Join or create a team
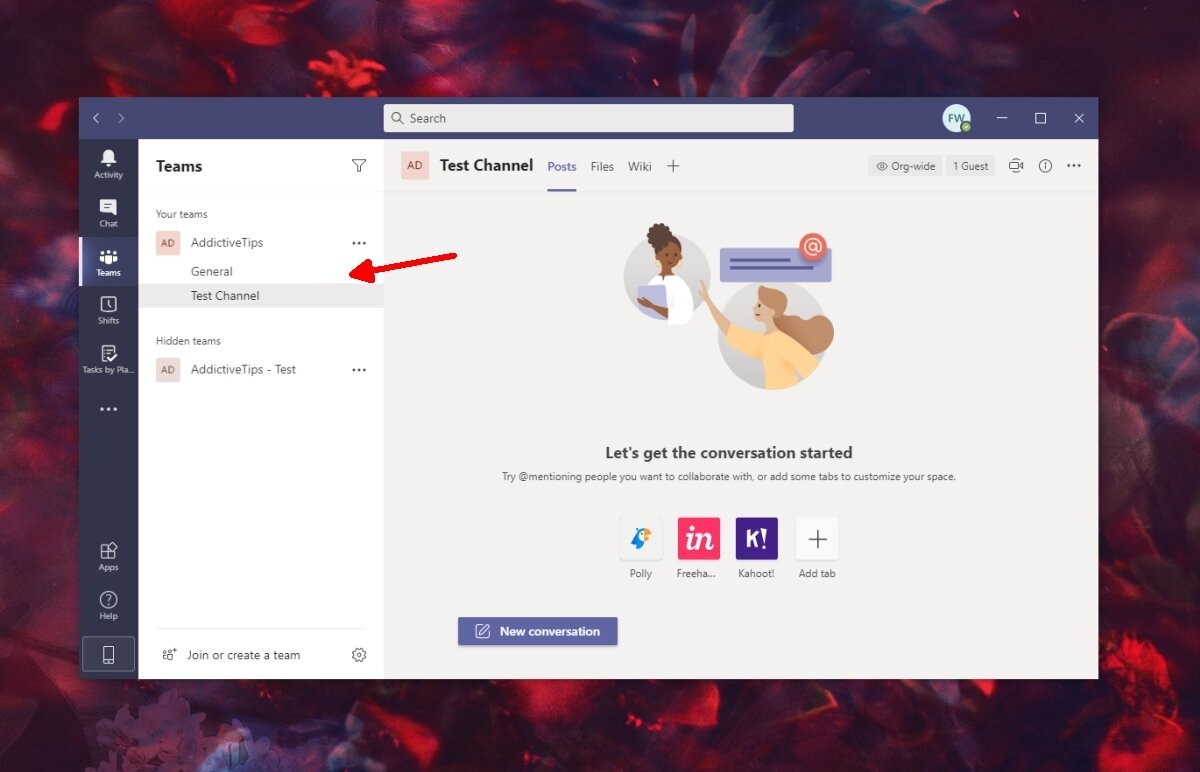The width and height of the screenshot is (1200, 772). tap(242, 654)
